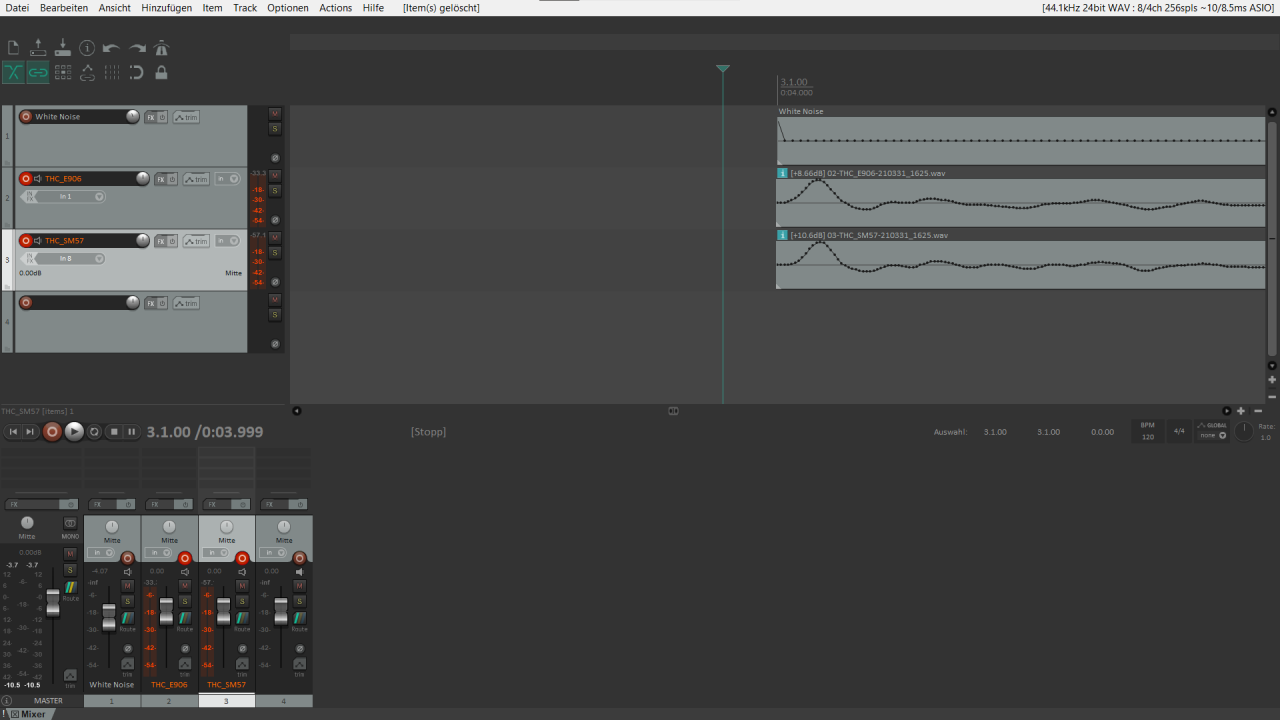Open project settings via the info icon
Screen dimensions: 1280x720
click(x=87, y=48)
